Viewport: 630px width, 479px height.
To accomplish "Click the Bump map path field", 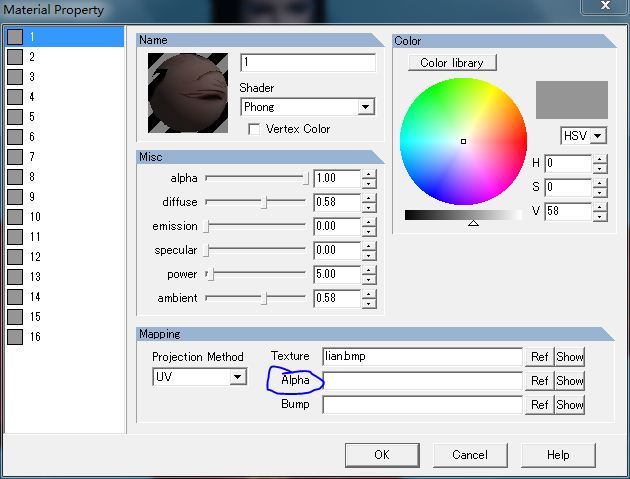I will pos(422,405).
